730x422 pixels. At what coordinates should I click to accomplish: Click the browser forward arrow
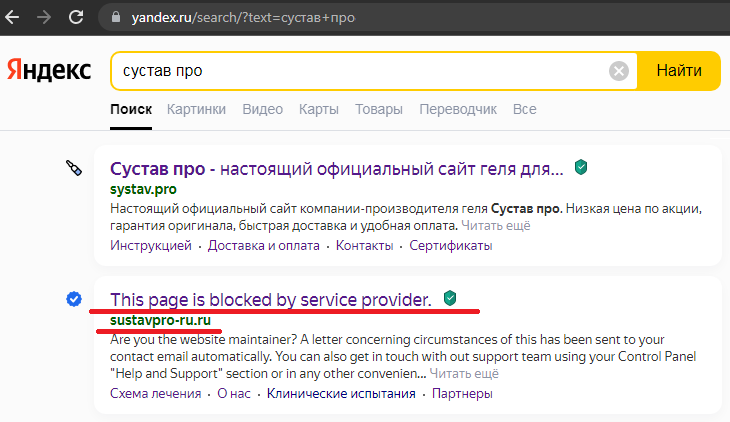tap(44, 18)
